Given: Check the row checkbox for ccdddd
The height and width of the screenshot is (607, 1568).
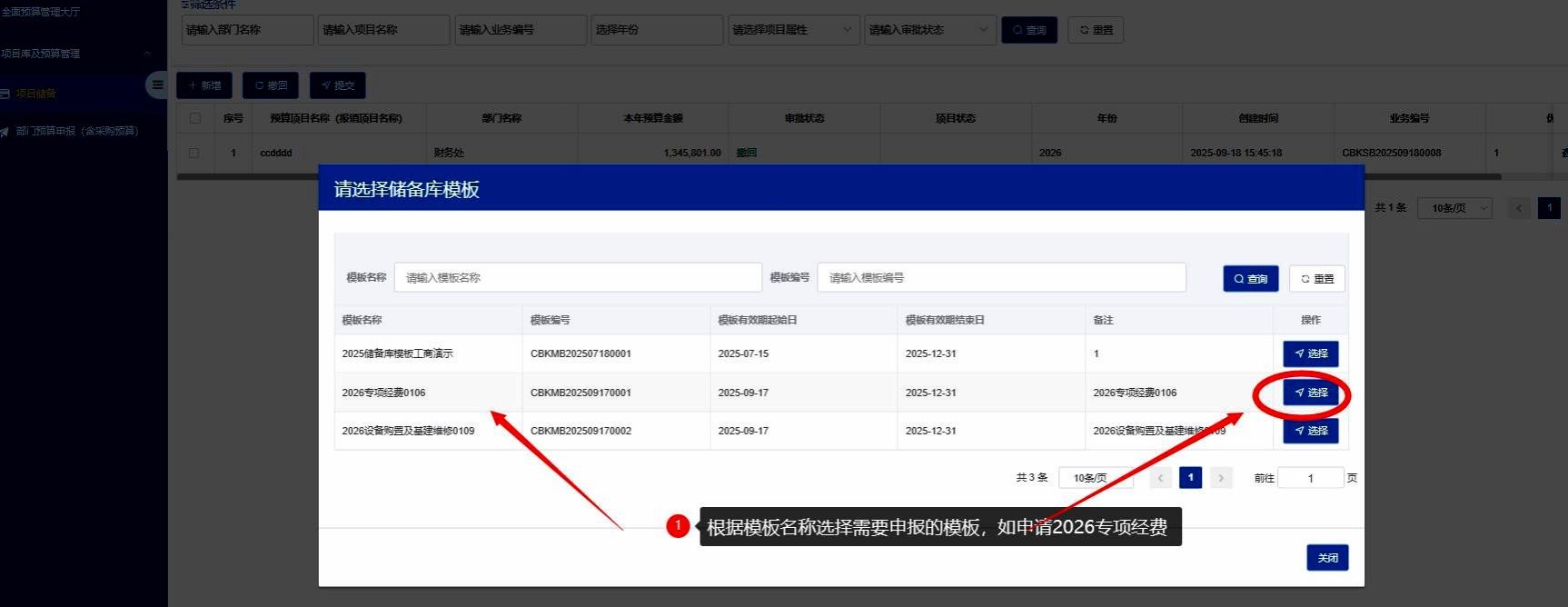Looking at the screenshot, I should (x=194, y=153).
